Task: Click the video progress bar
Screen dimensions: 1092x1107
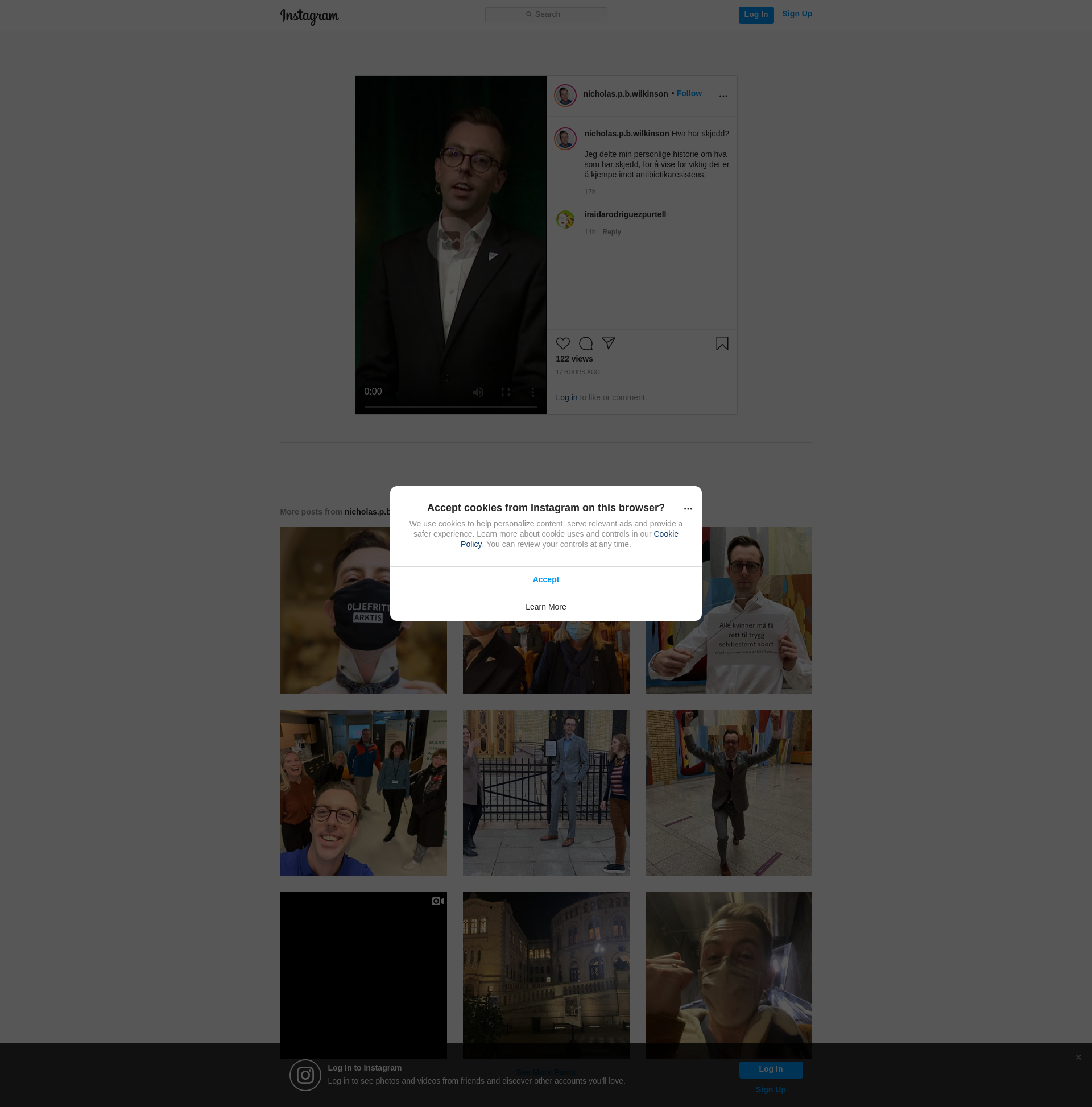Action: (450, 407)
